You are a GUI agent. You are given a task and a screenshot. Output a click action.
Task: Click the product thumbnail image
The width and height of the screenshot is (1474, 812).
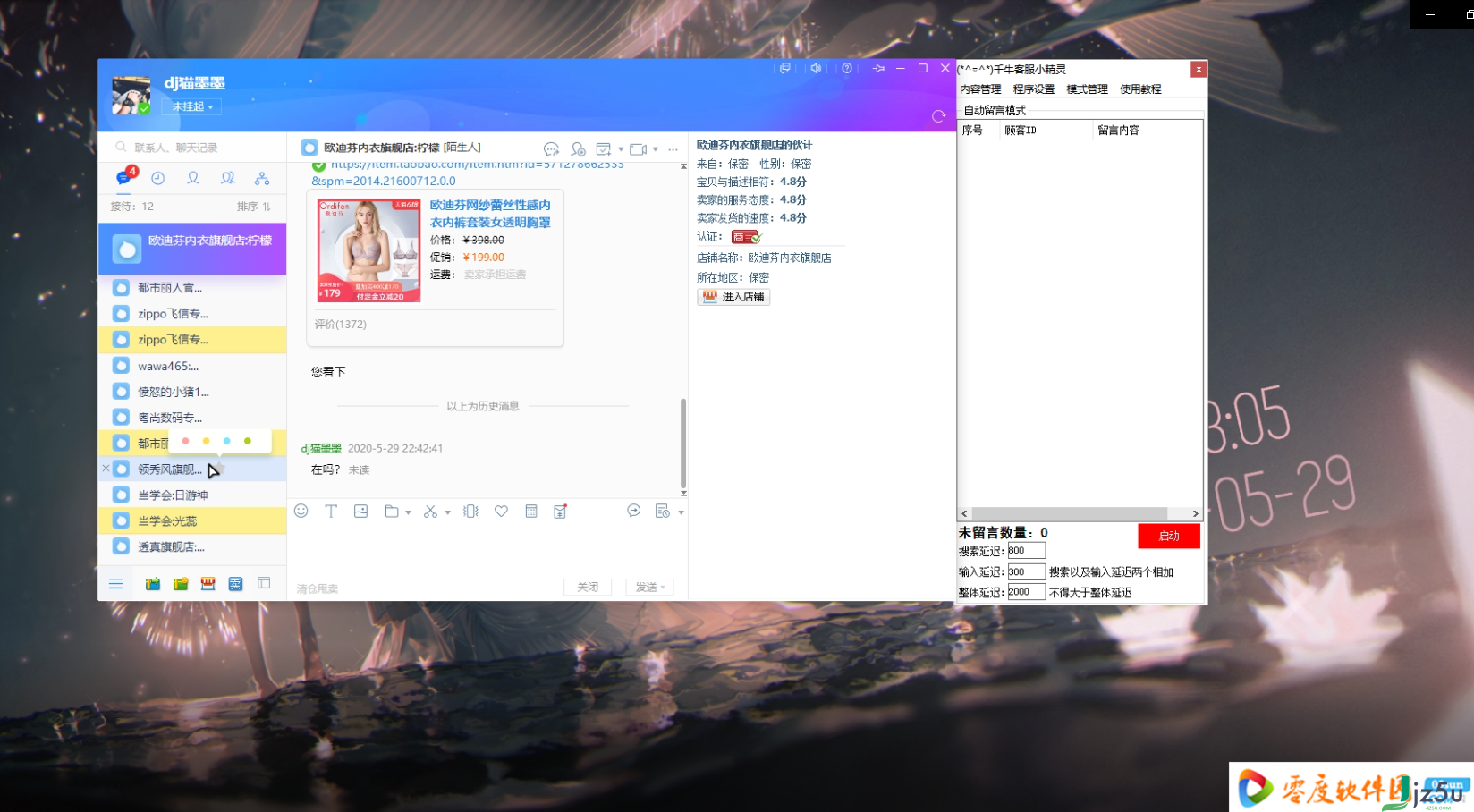[x=368, y=250]
